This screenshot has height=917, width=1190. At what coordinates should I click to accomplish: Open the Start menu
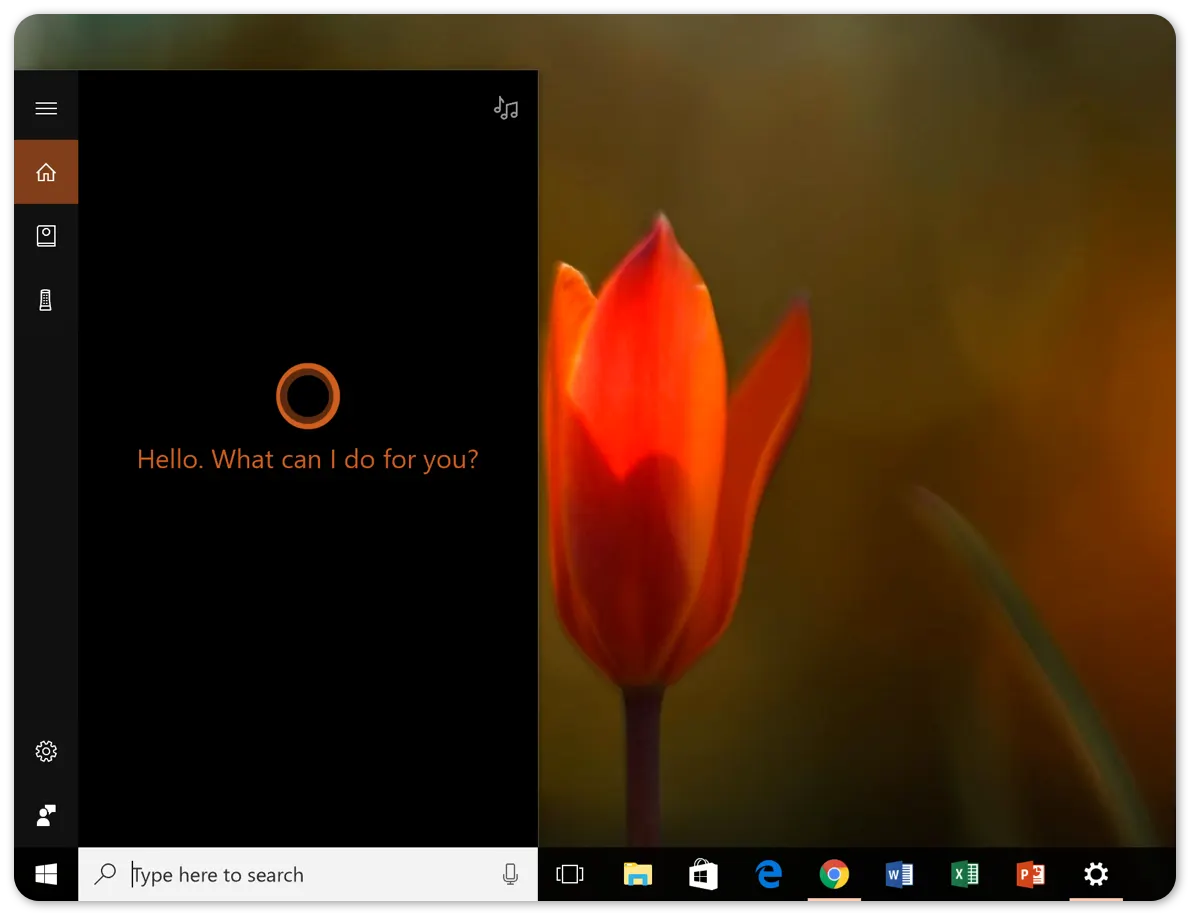(x=46, y=874)
